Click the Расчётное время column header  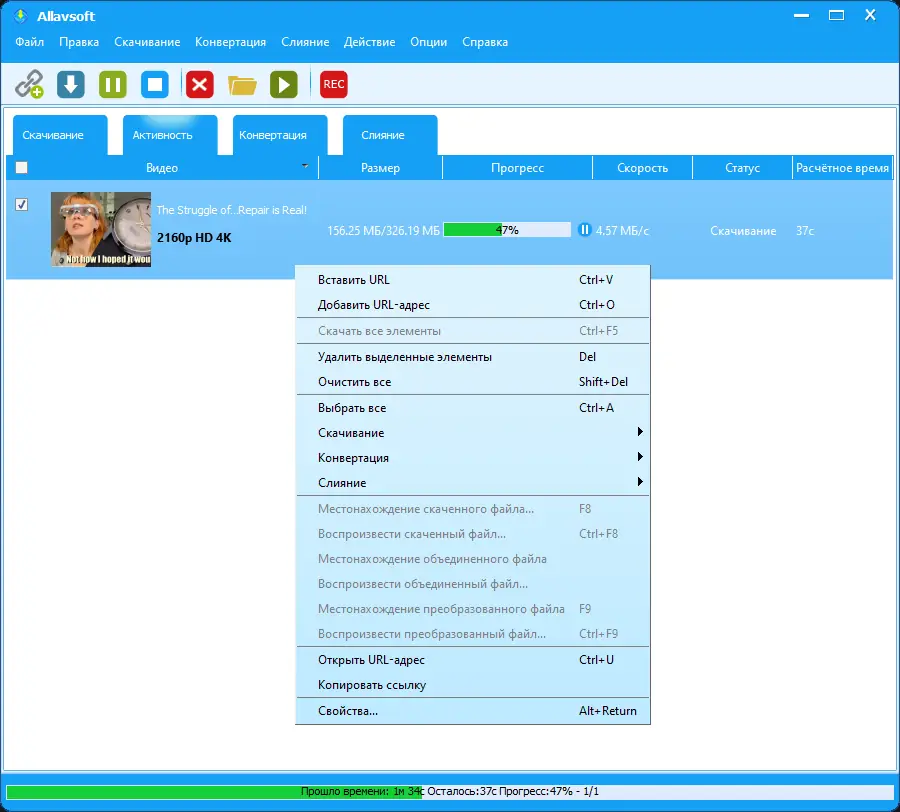842,168
